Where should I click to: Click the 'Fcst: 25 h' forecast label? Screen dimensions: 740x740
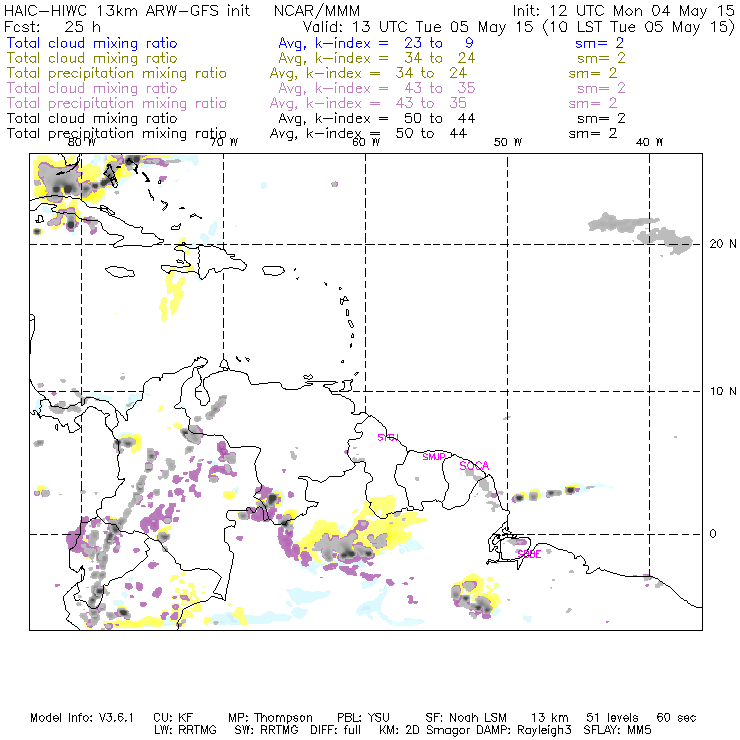52,26
